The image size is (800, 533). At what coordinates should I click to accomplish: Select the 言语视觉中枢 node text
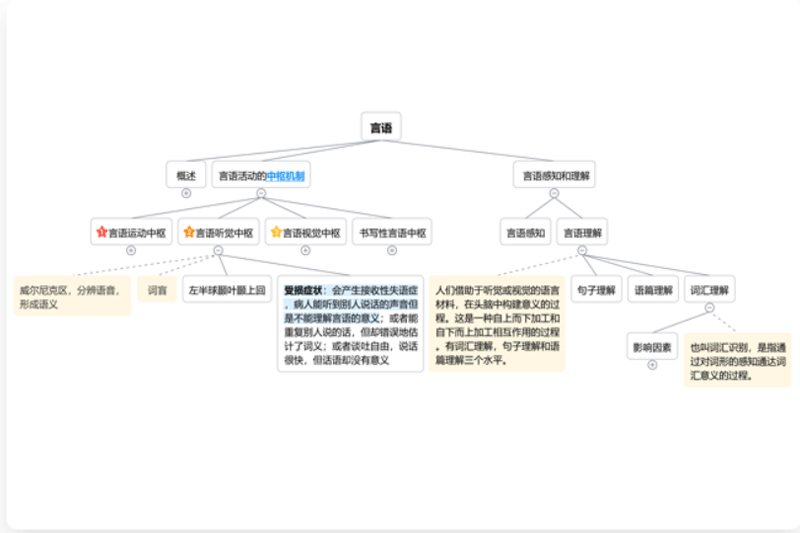click(312, 233)
